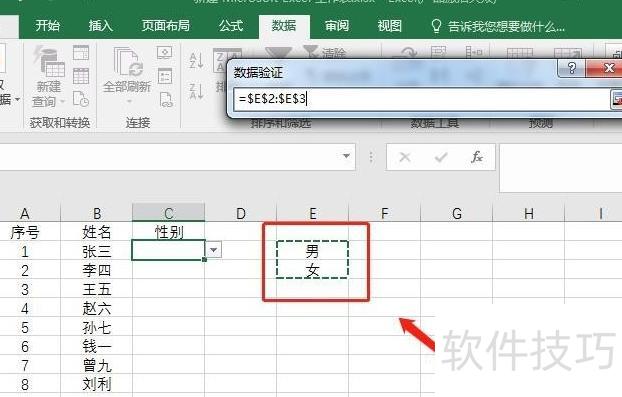This screenshot has width=622, height=397.
Task: Open the 视图 ribbon tab
Action: (x=390, y=26)
